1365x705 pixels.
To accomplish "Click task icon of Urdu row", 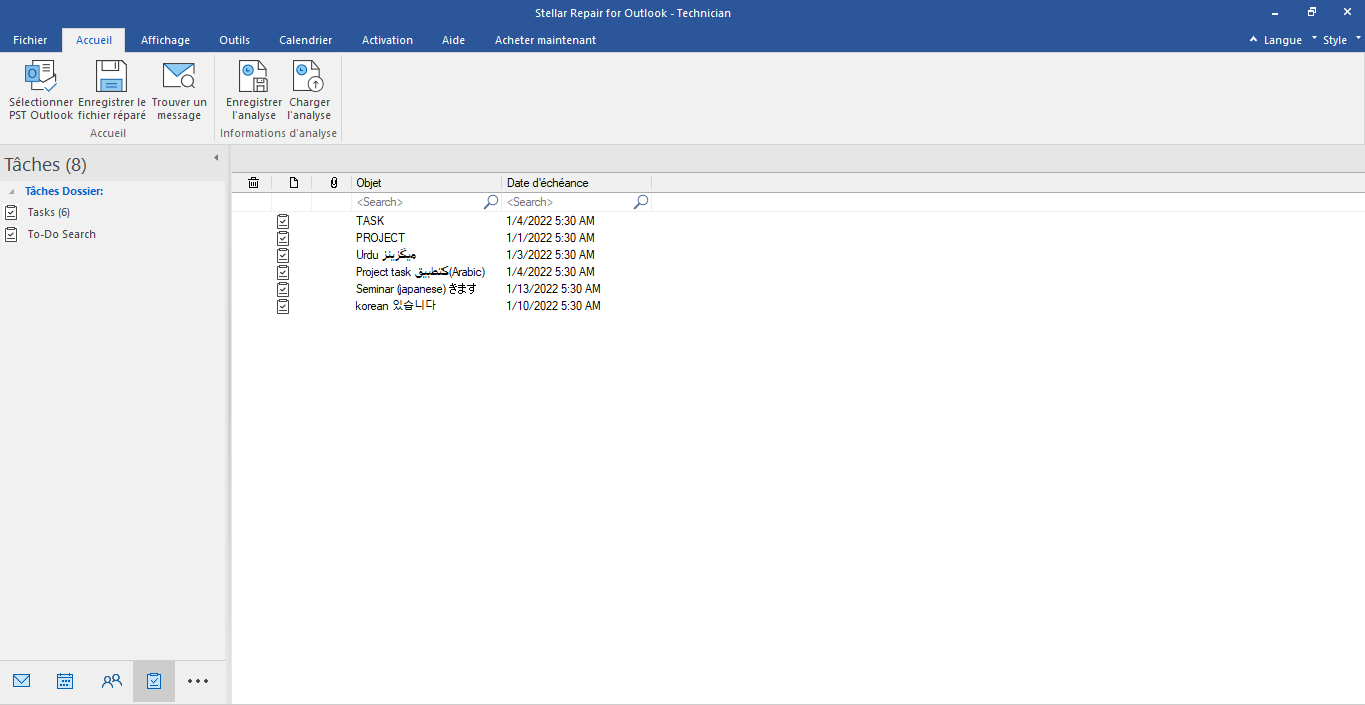I will 283,255.
